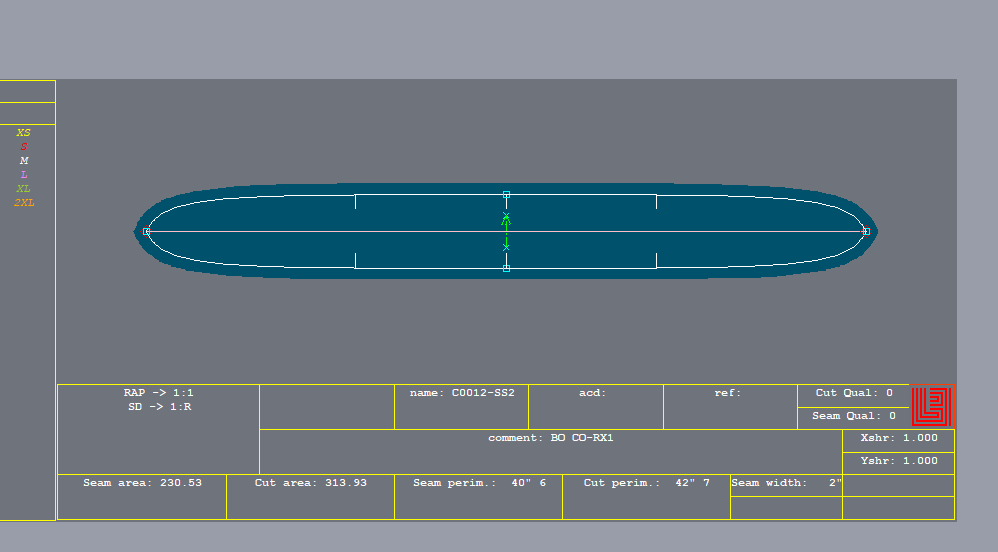Click the left tip point of the piece
The image size is (998, 552).
click(146, 231)
